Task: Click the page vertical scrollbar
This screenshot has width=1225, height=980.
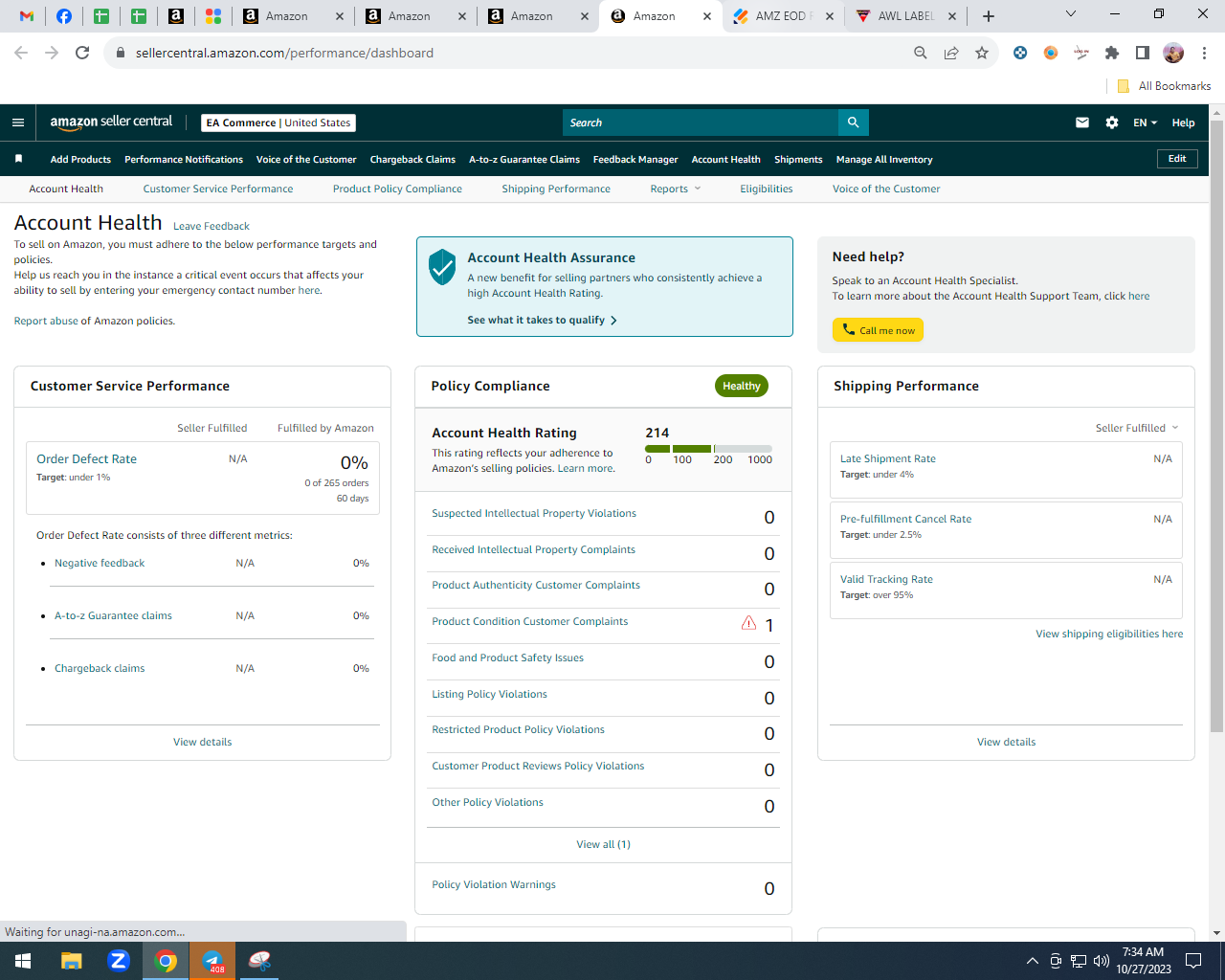Action: click(x=1216, y=426)
